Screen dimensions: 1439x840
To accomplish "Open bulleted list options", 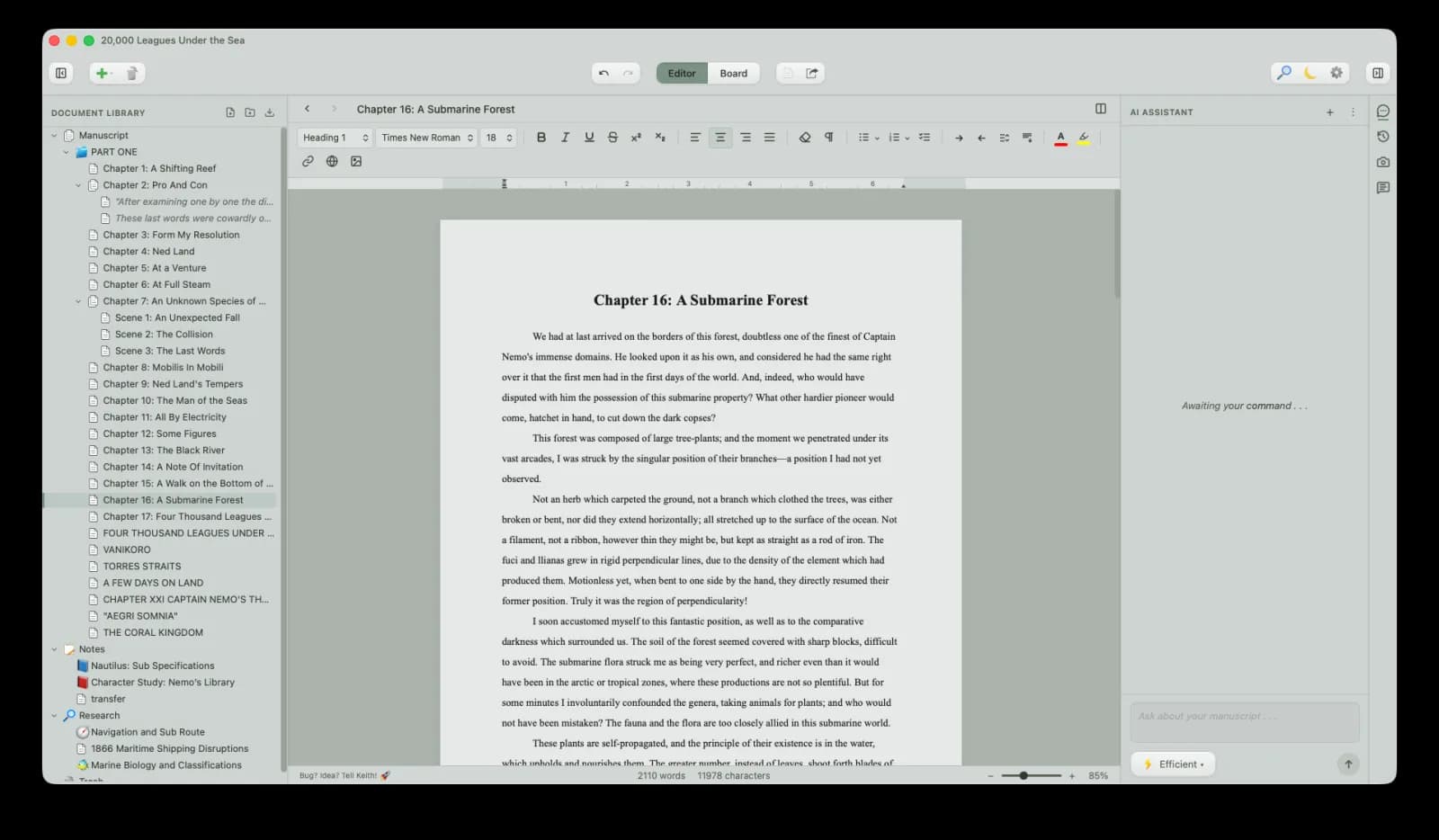I will (868, 138).
